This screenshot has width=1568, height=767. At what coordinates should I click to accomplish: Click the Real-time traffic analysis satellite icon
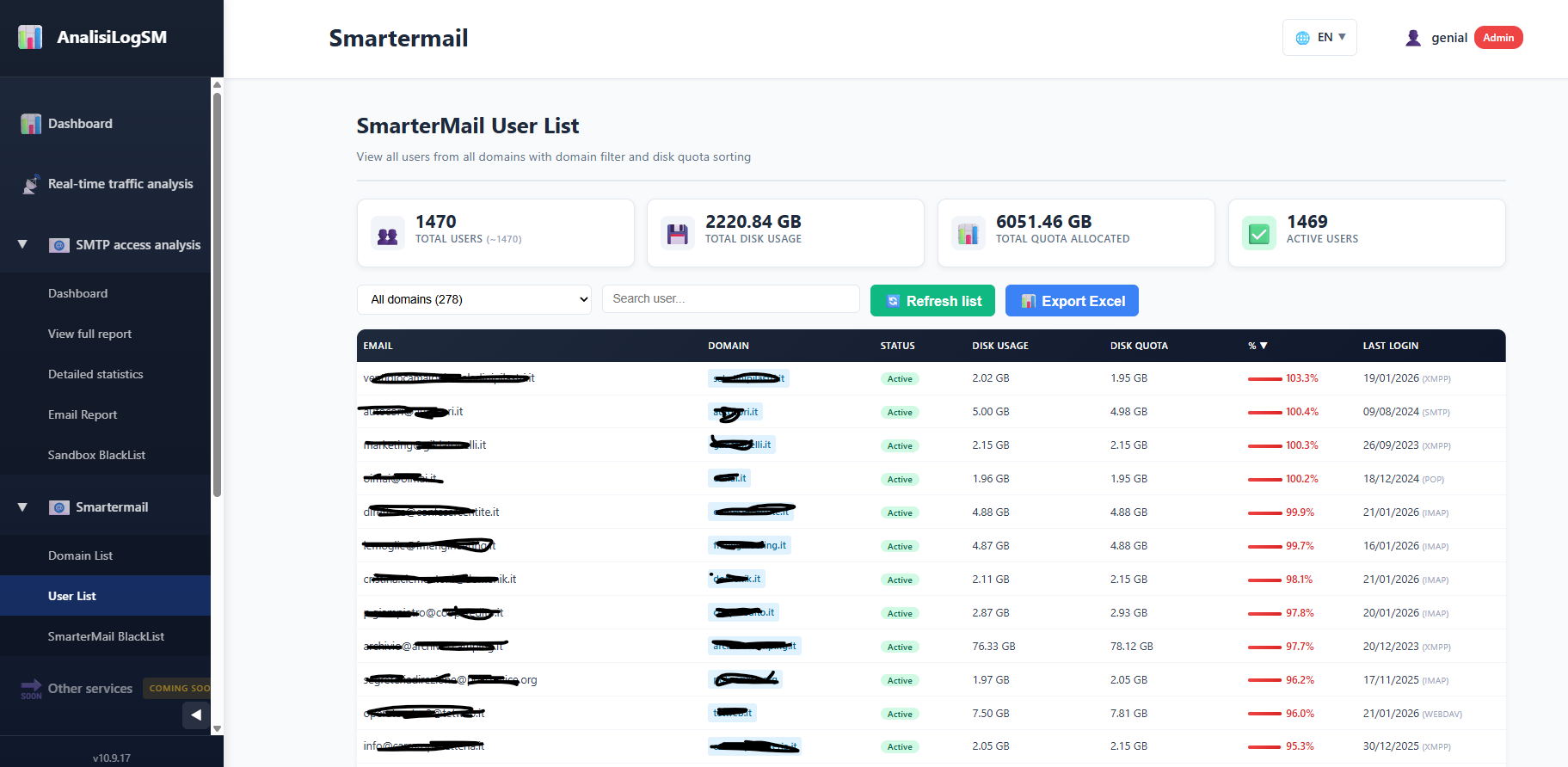[x=31, y=184]
